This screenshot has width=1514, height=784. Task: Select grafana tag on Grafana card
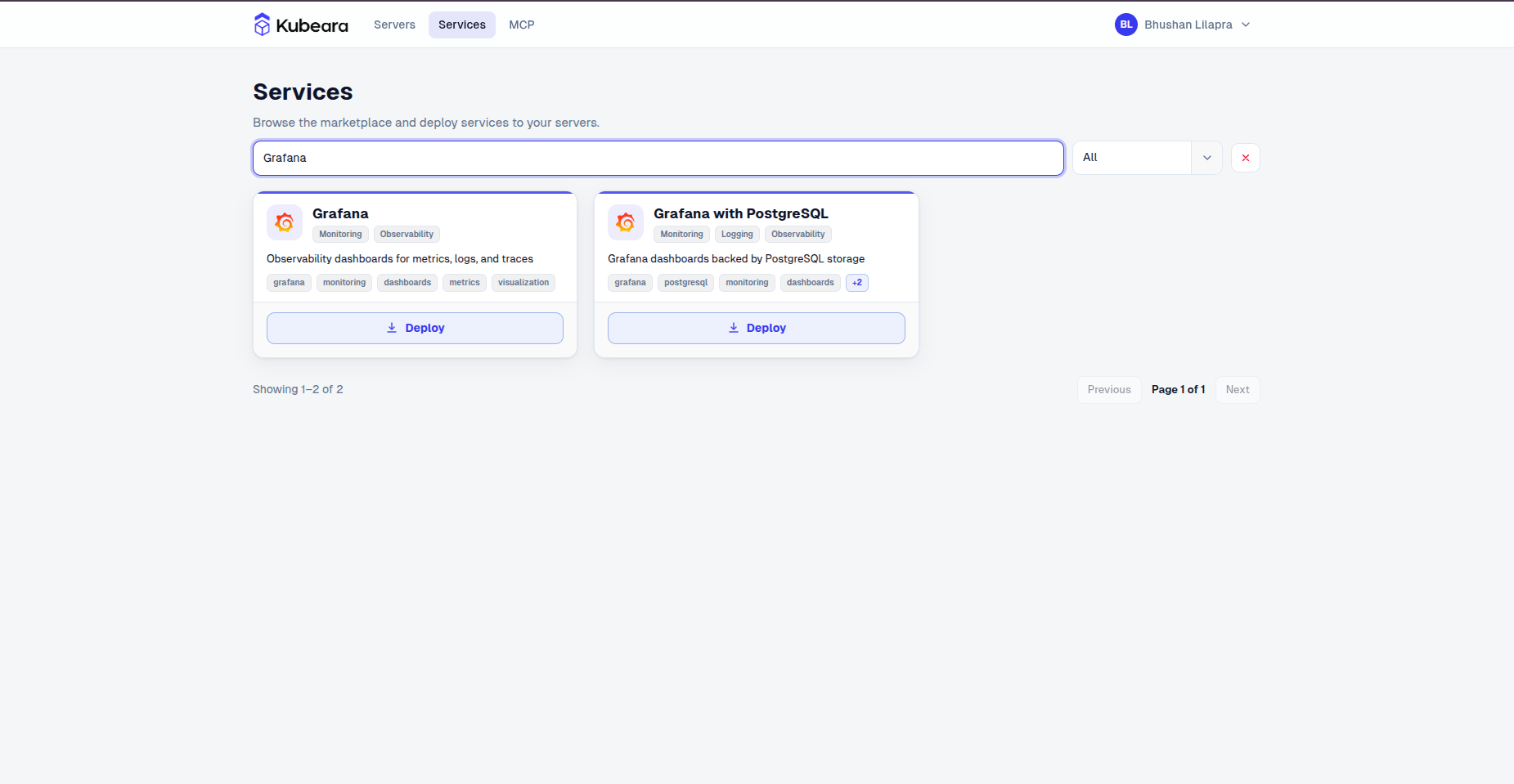point(289,283)
